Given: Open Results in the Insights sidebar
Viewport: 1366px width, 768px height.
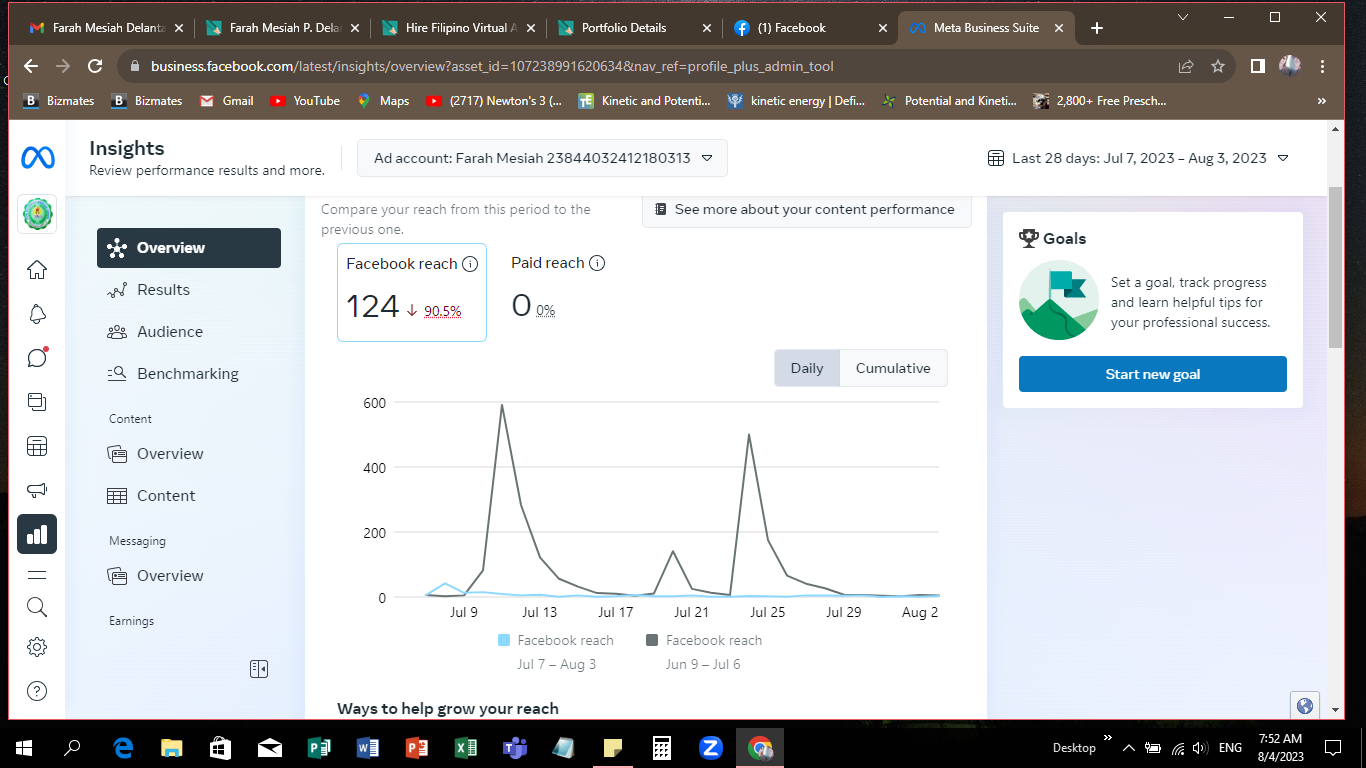Looking at the screenshot, I should (x=189, y=290).
